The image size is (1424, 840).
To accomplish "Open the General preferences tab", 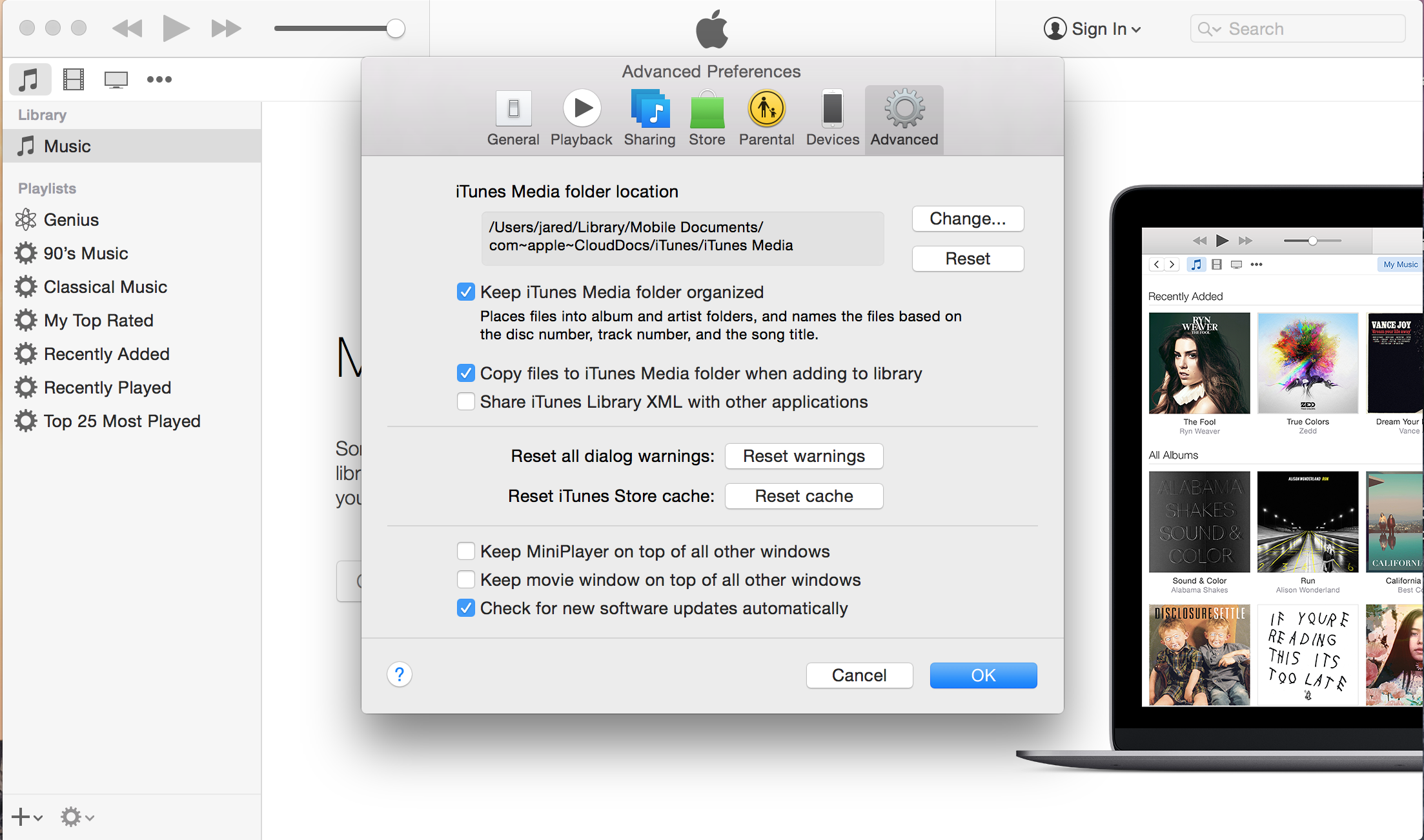I will [x=513, y=119].
